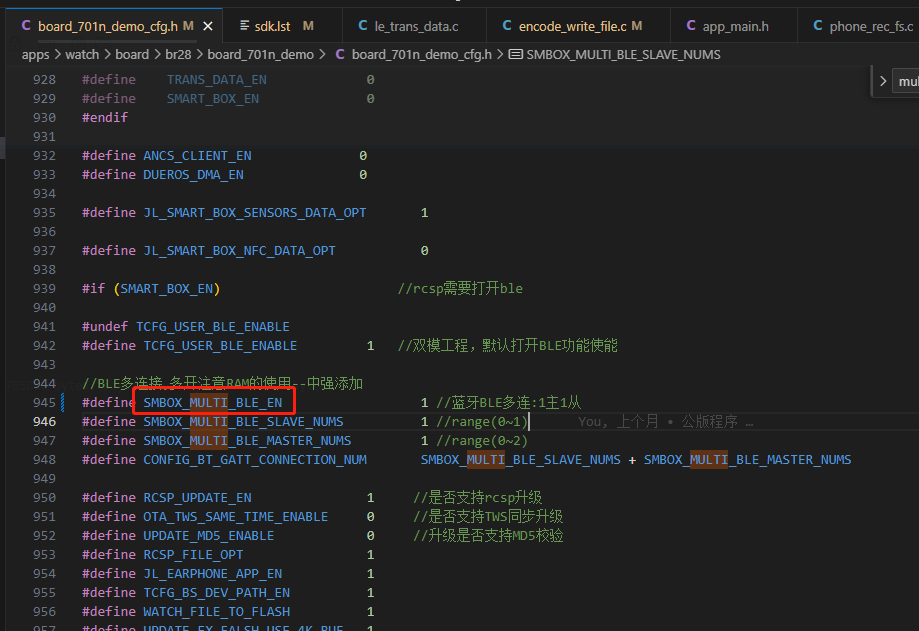Click the comment "//rcsp需要打开ble"
The height and width of the screenshot is (631, 919).
[460, 288]
